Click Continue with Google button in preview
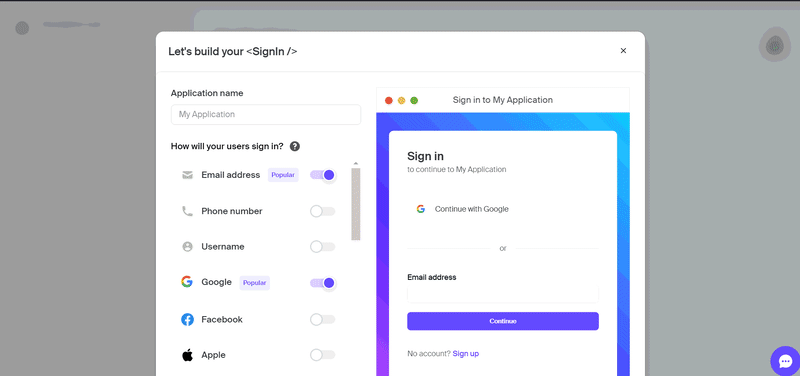The image size is (800, 376). coord(503,209)
